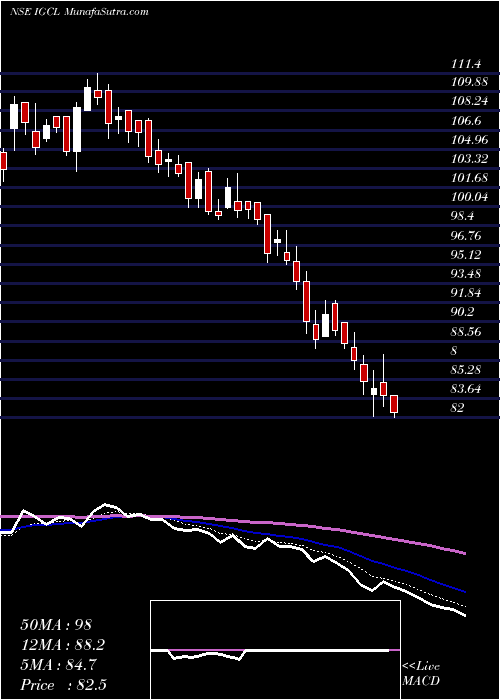Click the 93.48 price axis label
Viewport: 500px width, 700px height.
point(467,273)
